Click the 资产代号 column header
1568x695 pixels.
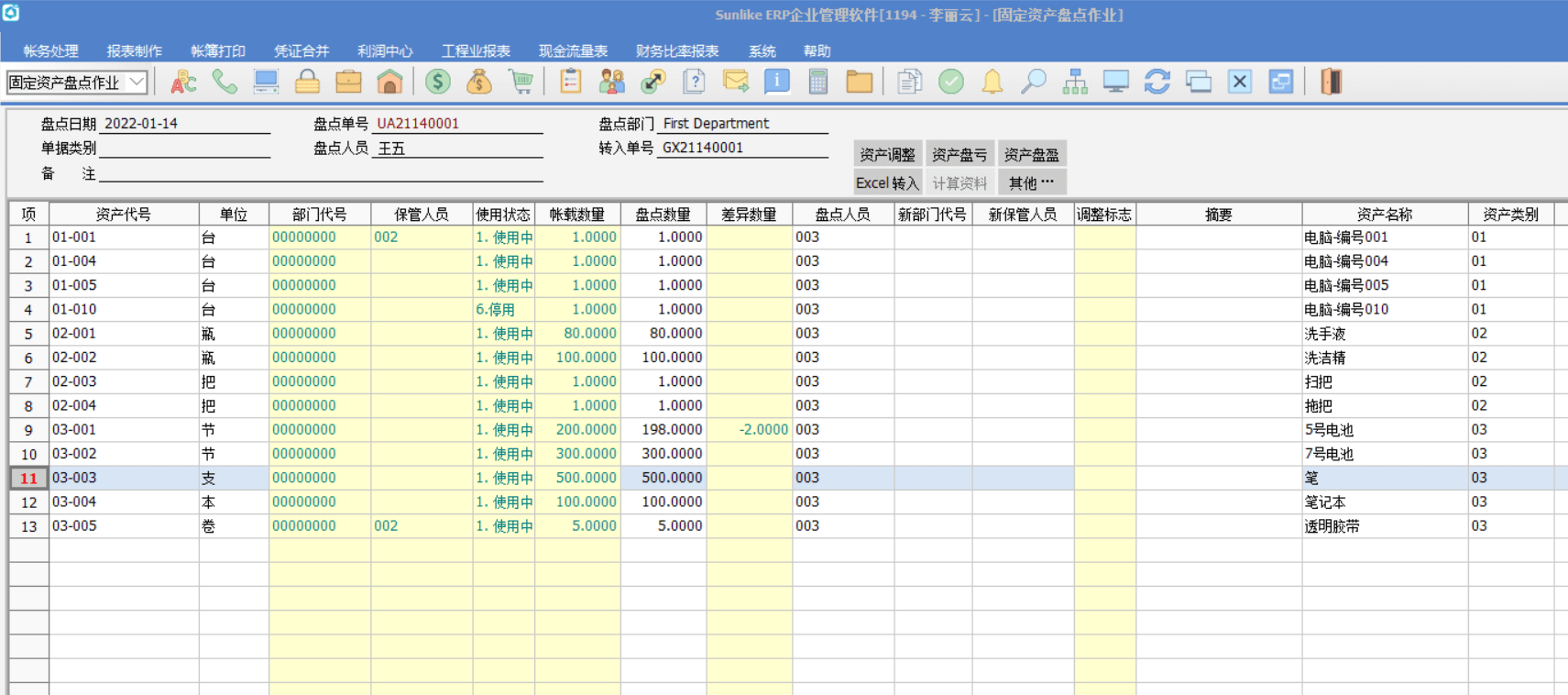(124, 215)
